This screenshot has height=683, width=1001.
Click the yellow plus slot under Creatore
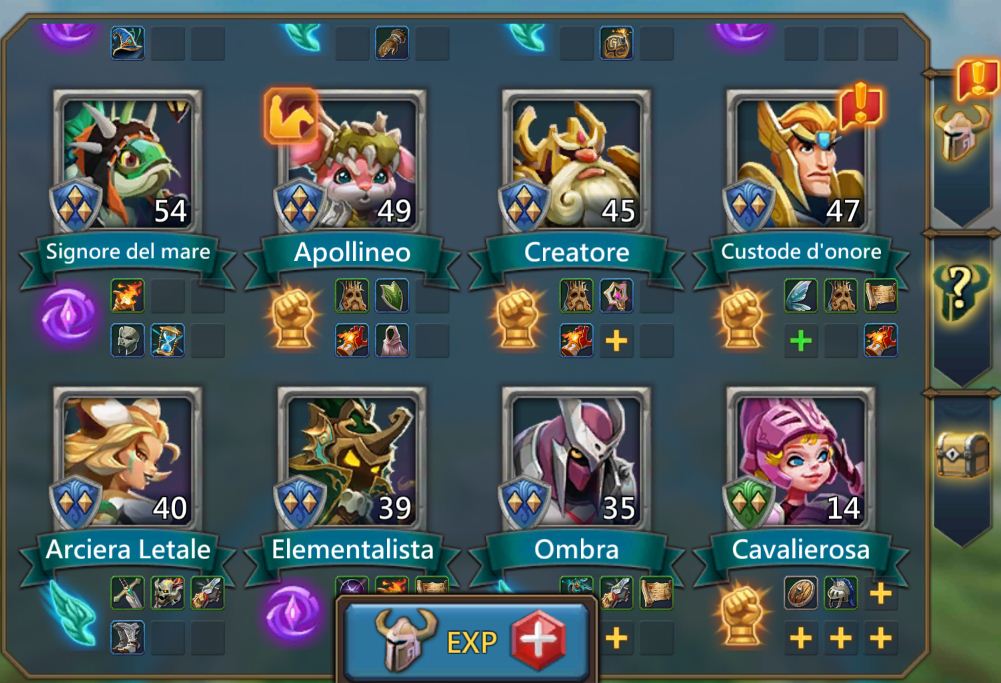[616, 340]
